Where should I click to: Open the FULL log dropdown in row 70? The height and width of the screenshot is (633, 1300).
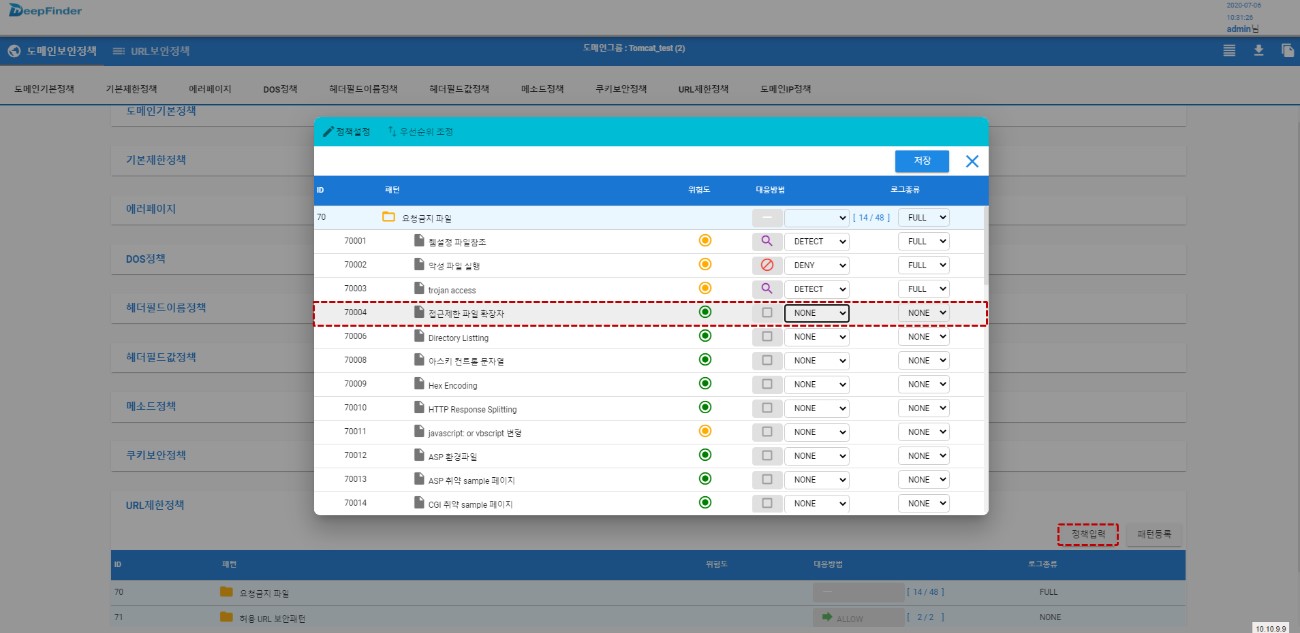point(924,217)
